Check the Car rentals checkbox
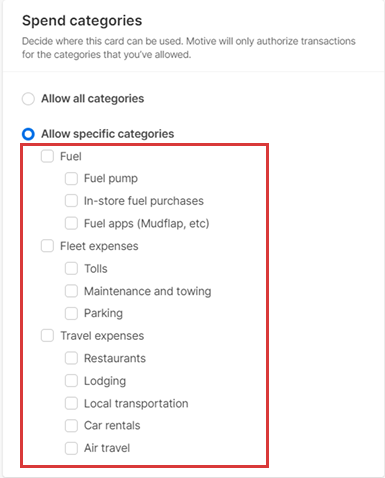385x478 pixels. pos(71,426)
